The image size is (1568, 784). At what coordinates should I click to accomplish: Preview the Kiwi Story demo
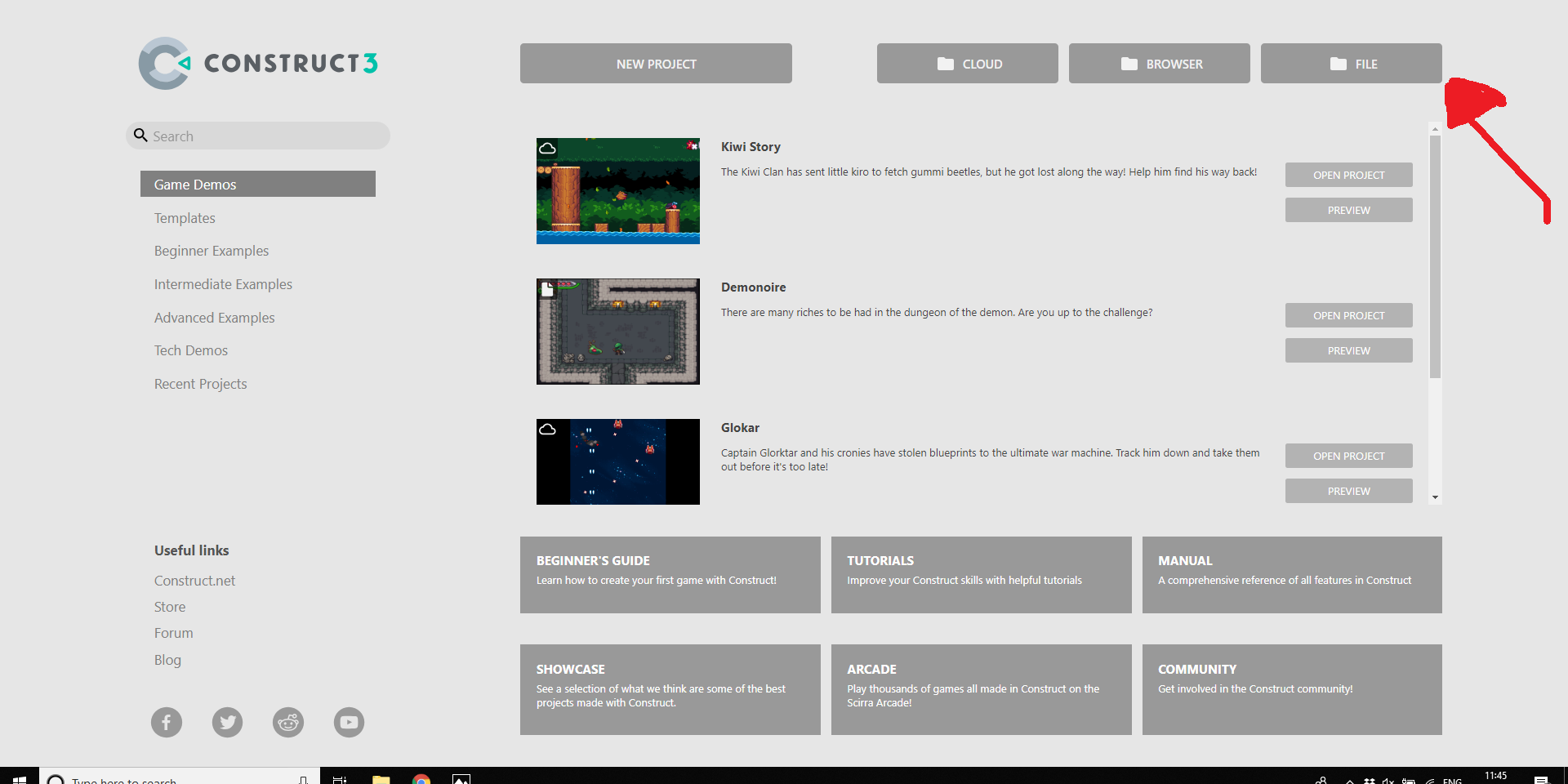1349,210
